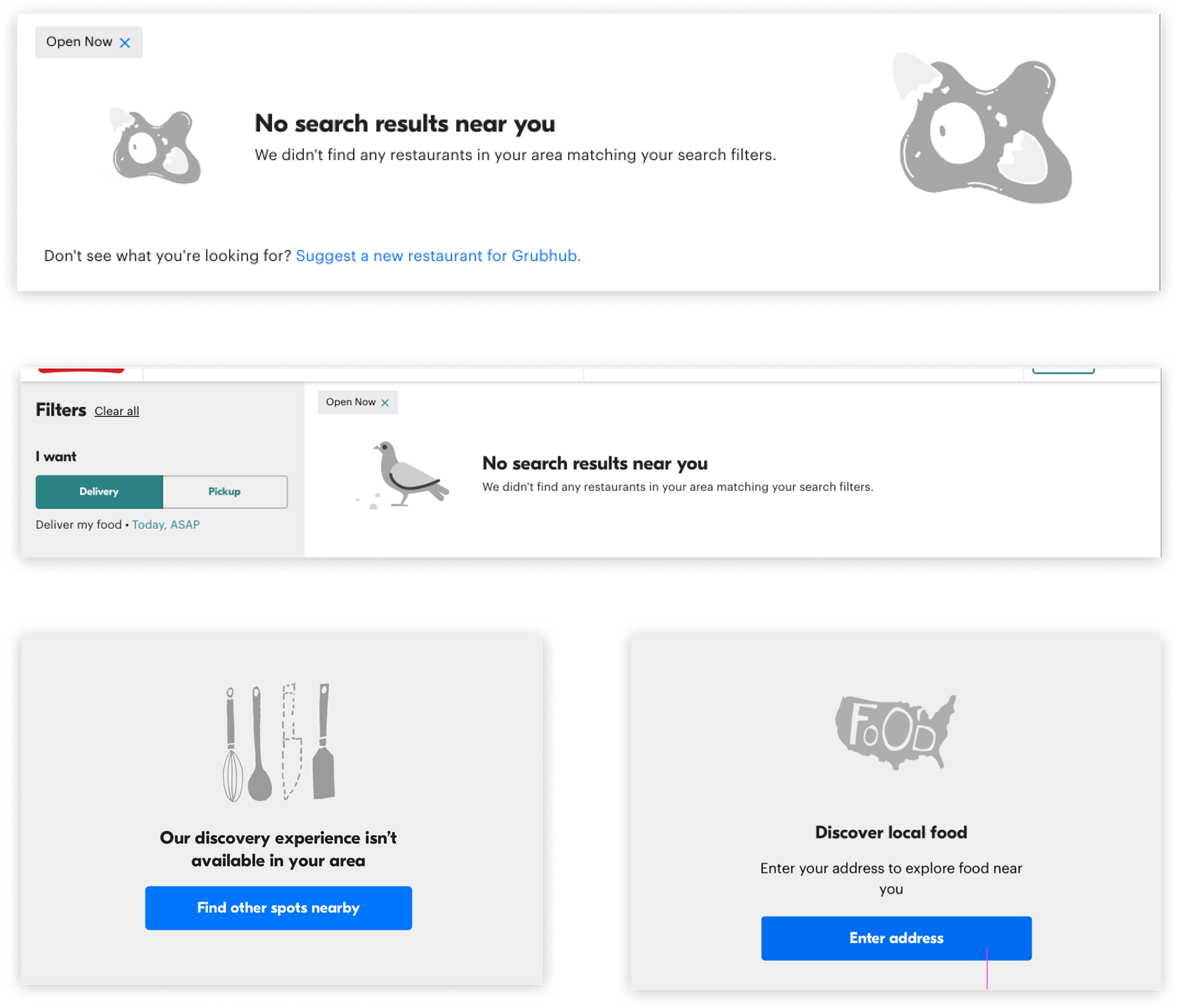
Task: Click the top Open Now chip label
Action: pyautogui.click(x=79, y=42)
